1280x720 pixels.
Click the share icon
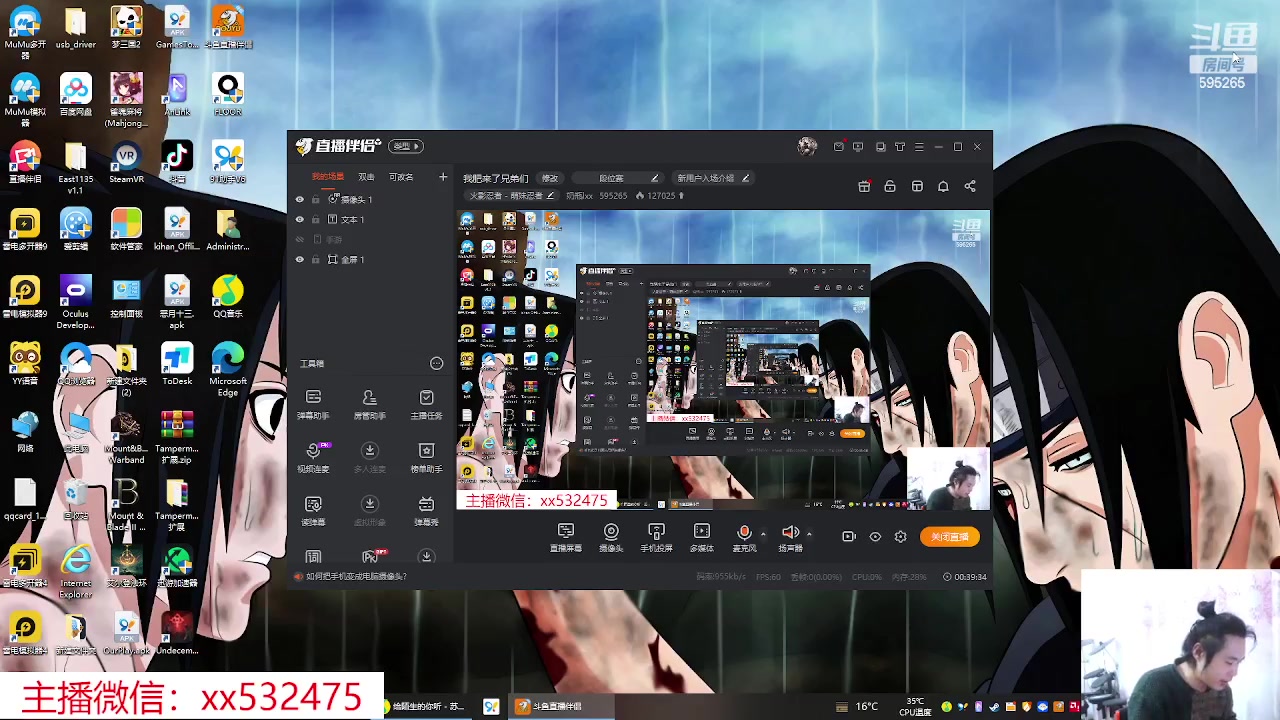pos(970,186)
